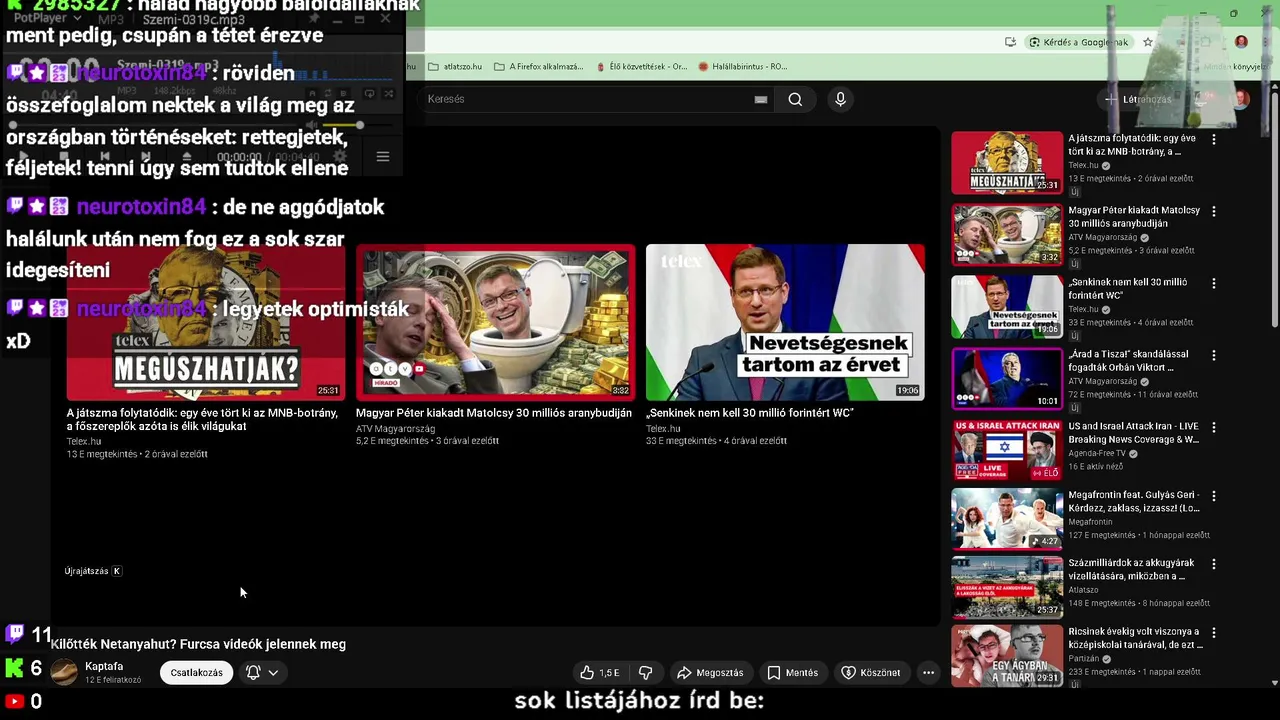Click sidebar thumbnail with 25:37 duration

click(1007, 587)
